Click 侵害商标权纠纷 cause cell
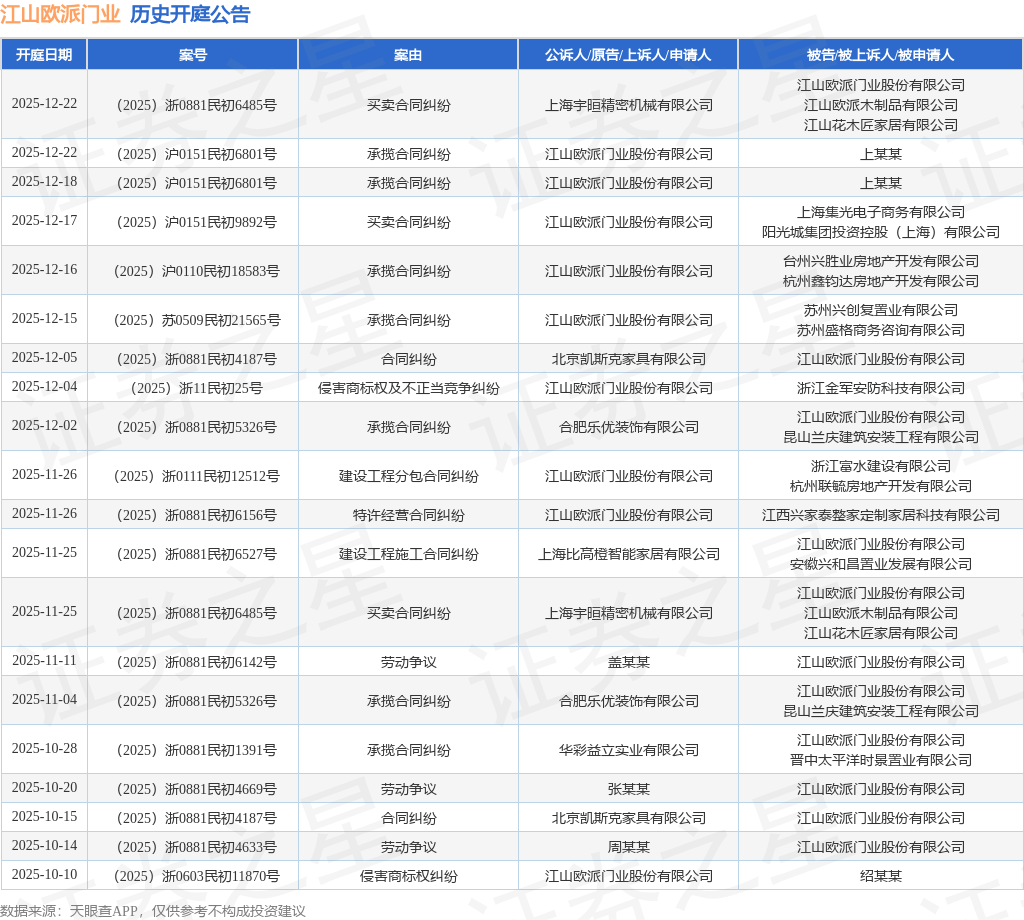This screenshot has width=1024, height=920. [x=408, y=876]
